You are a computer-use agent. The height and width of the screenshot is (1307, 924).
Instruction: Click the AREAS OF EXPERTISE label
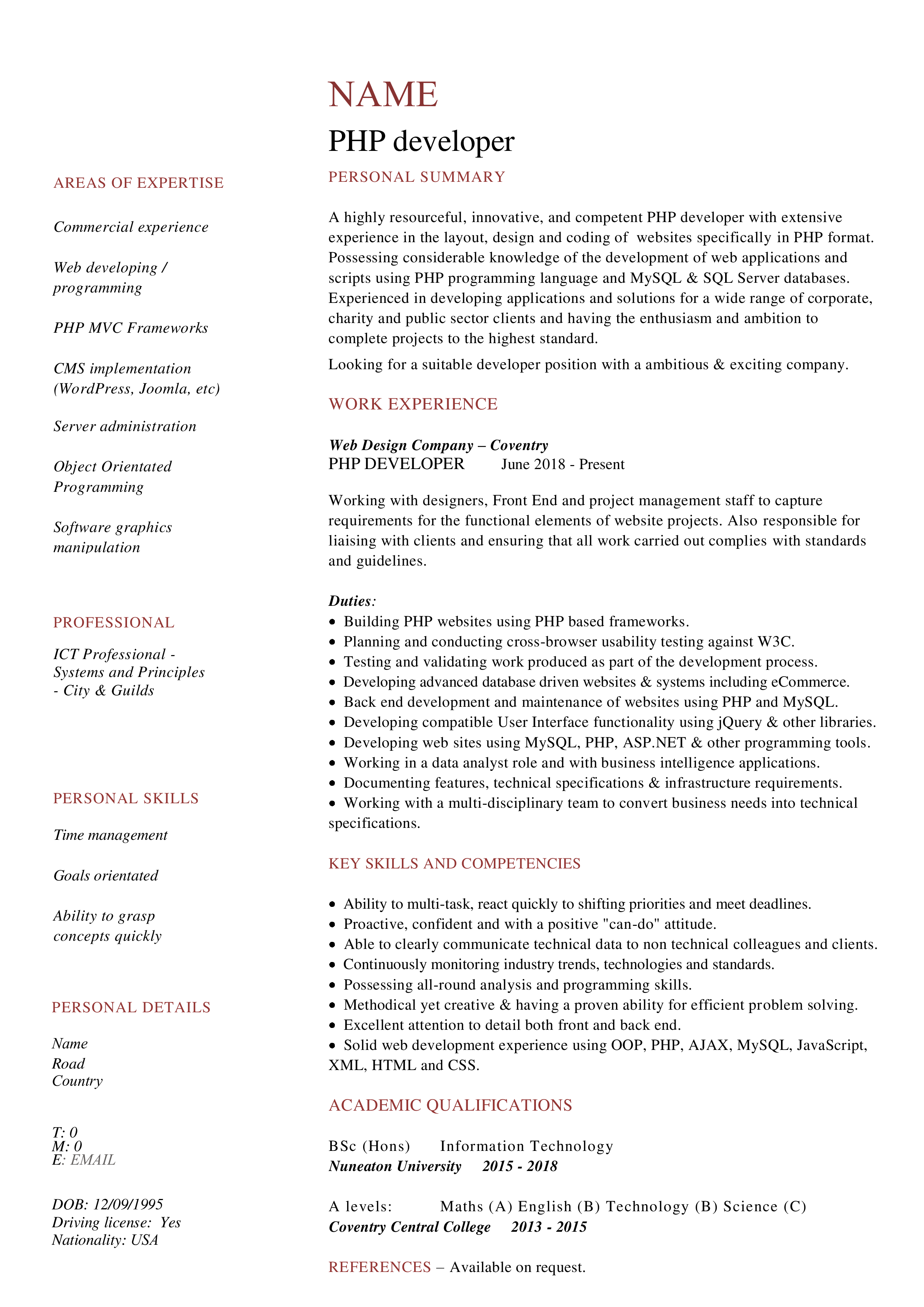142,183
